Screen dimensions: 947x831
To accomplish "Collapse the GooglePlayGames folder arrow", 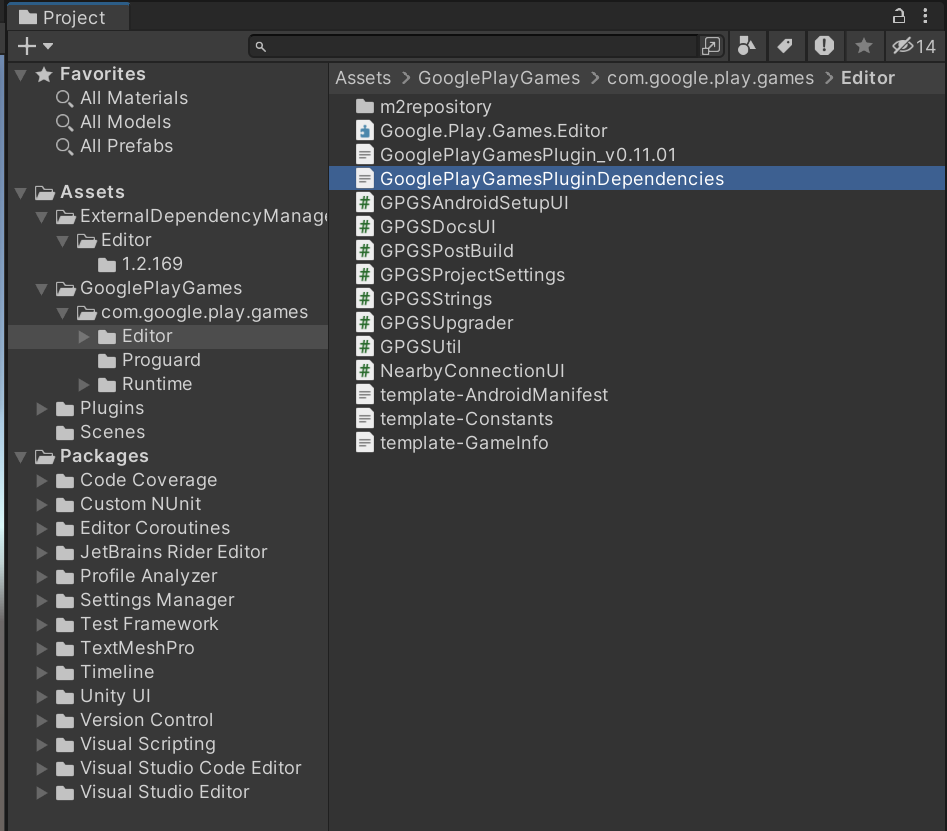I will coord(42,289).
